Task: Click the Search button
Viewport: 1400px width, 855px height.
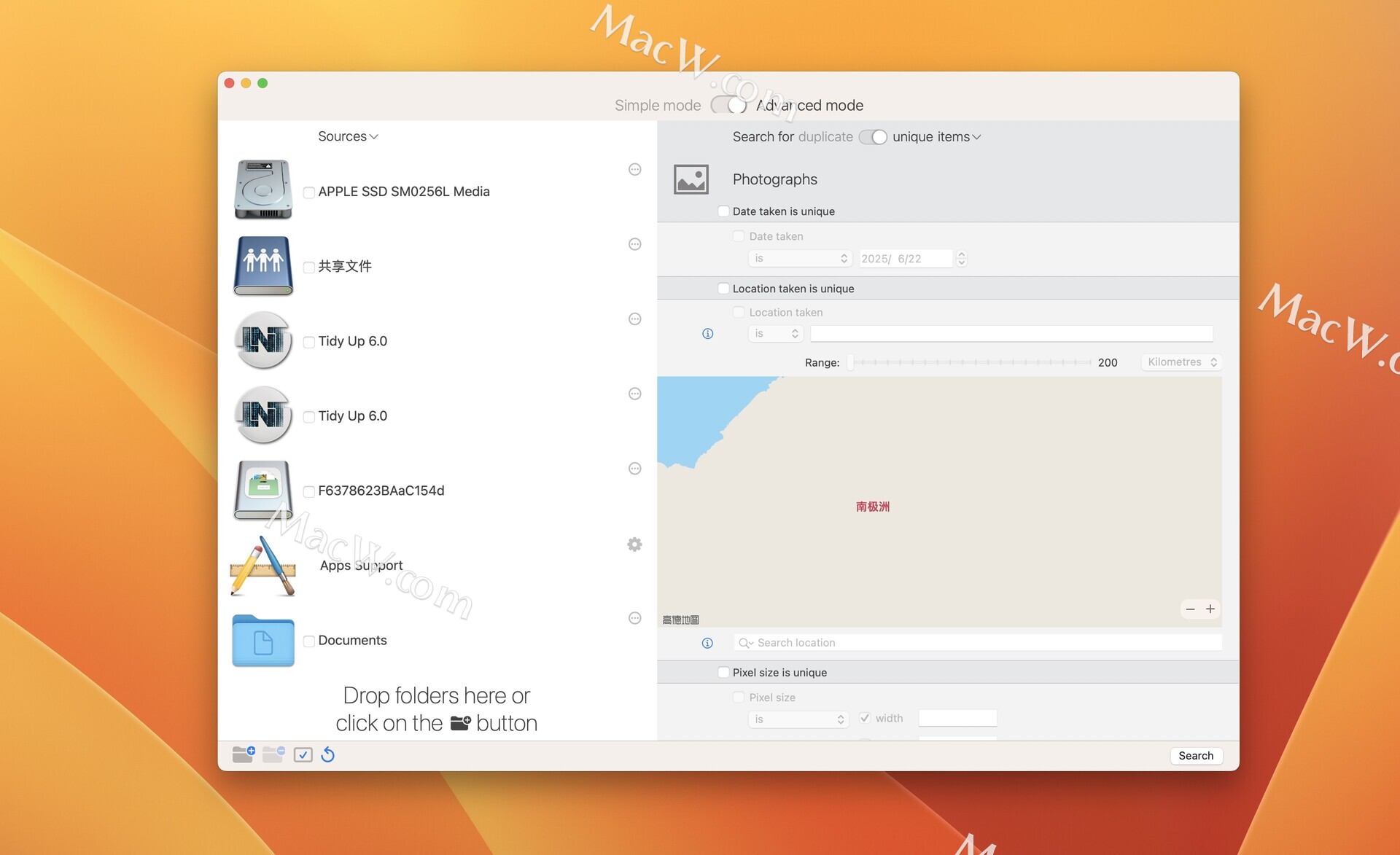Action: pyautogui.click(x=1196, y=756)
